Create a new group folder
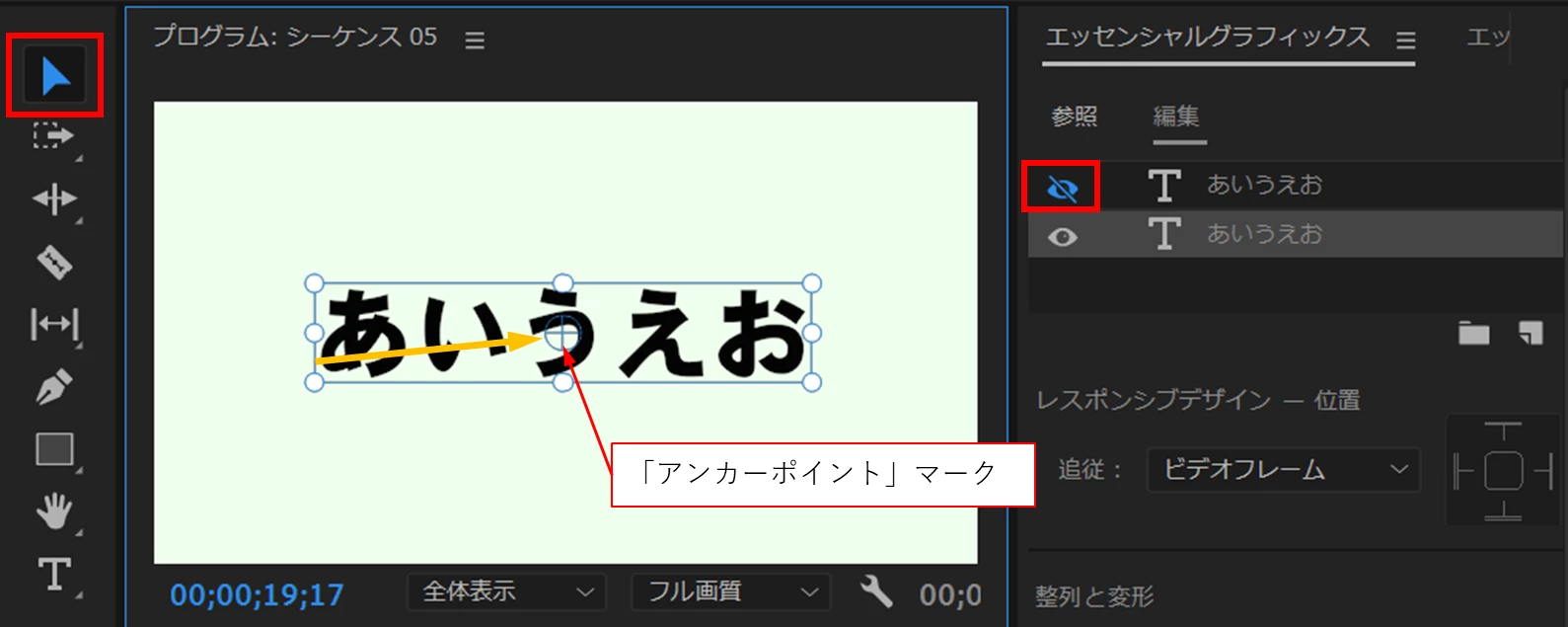This screenshot has width=1568, height=627. pyautogui.click(x=1473, y=334)
